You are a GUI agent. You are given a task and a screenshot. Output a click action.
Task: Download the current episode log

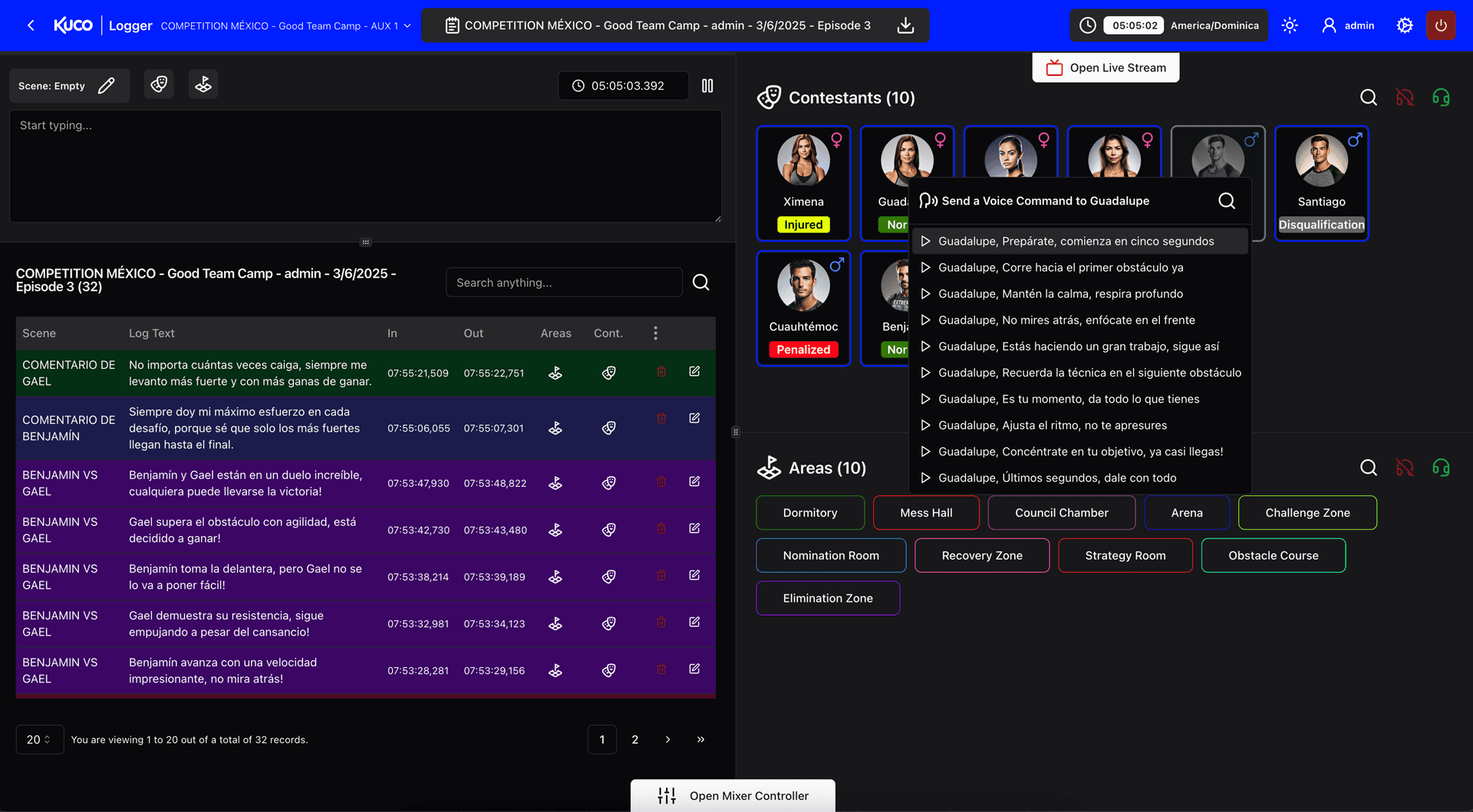[905, 25]
